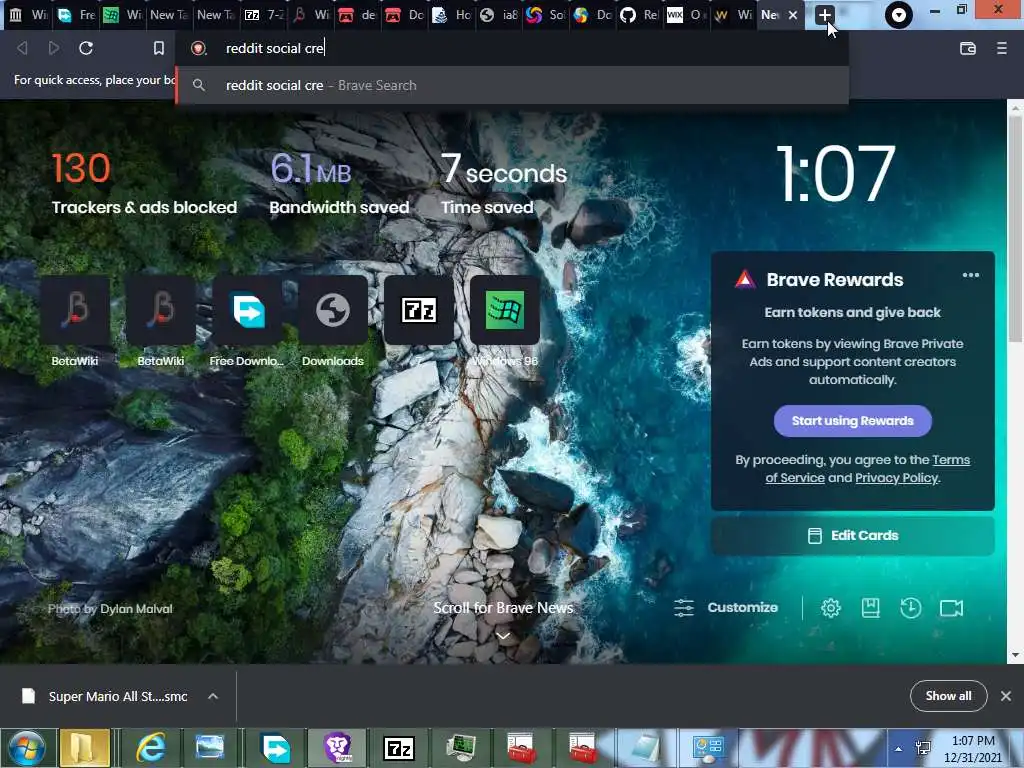Open the Privacy Policy link
The height and width of the screenshot is (768, 1024).
pyautogui.click(x=897, y=477)
